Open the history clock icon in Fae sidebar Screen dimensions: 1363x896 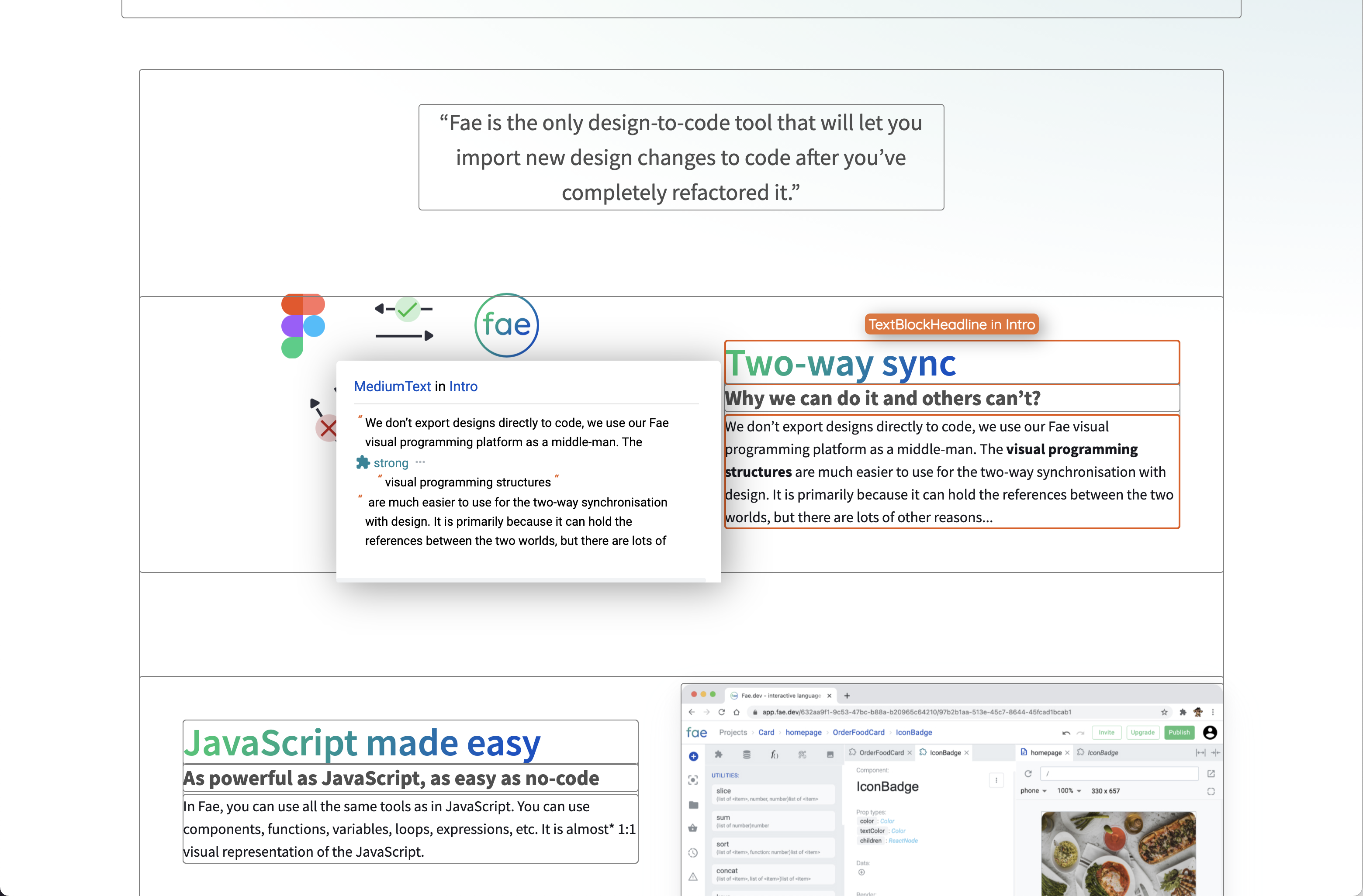click(x=693, y=852)
